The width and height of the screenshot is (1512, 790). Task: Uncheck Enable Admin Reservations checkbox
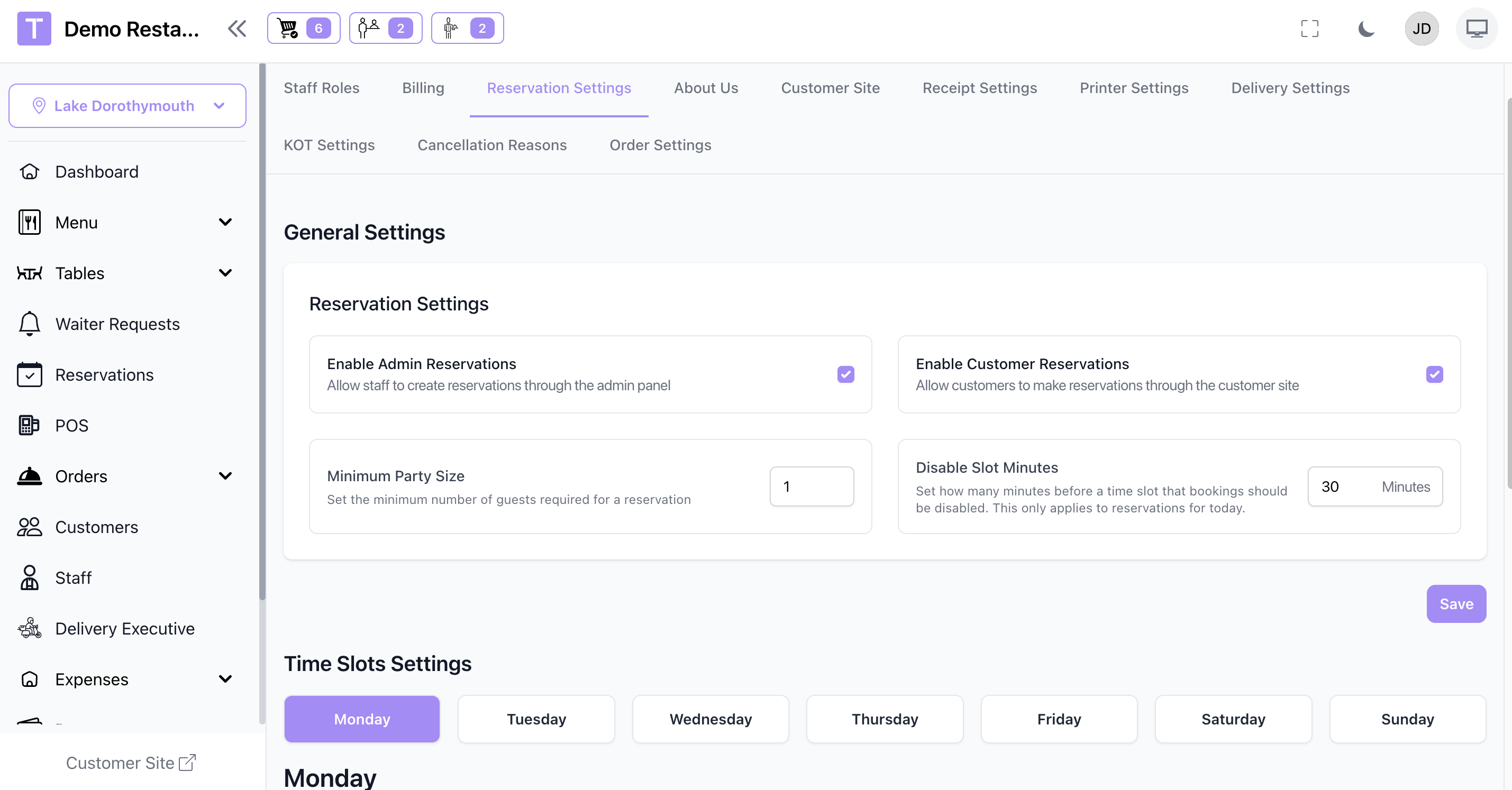[845, 374]
